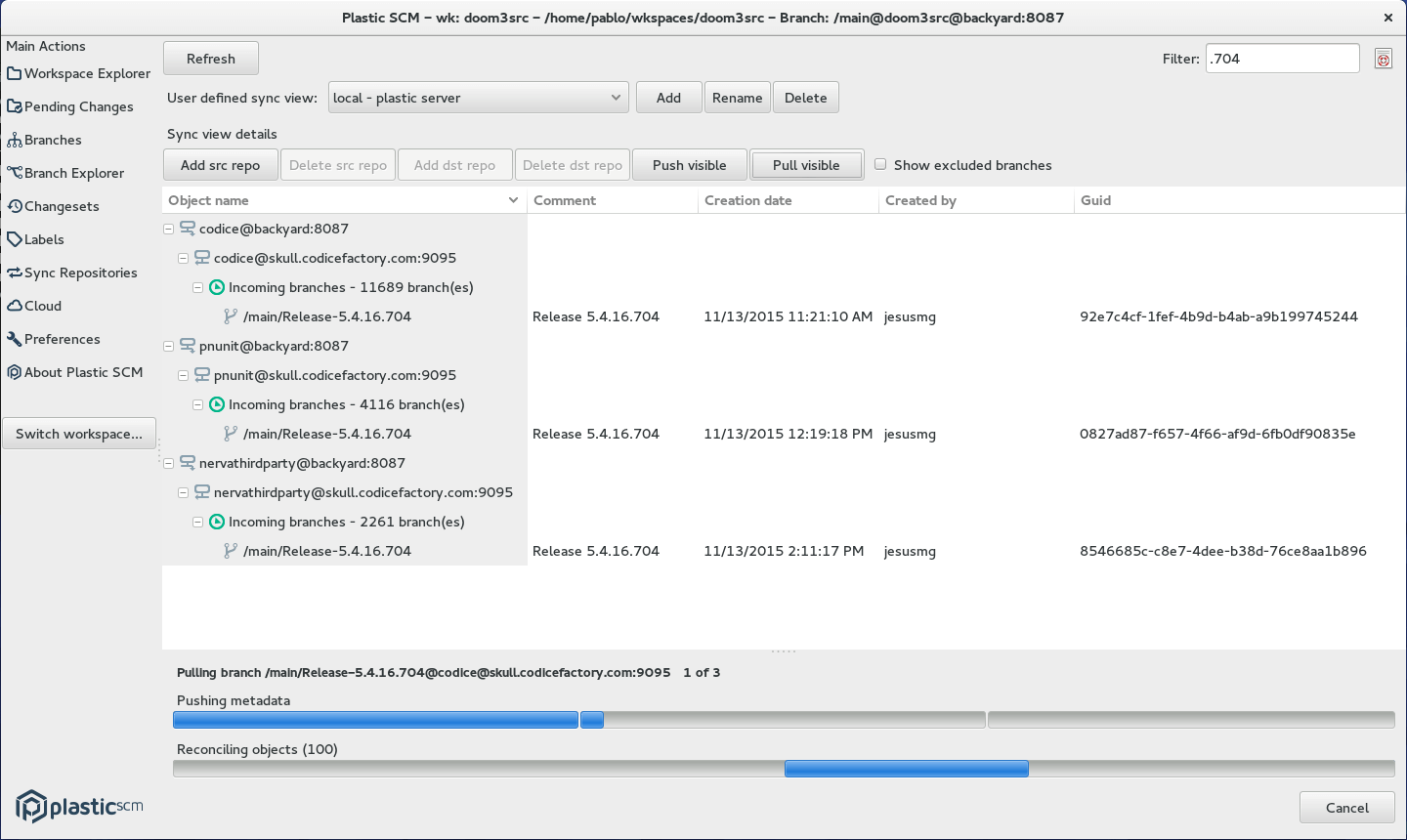Click the Pending Changes icon
Viewport: 1407px width, 840px height.
[14, 106]
